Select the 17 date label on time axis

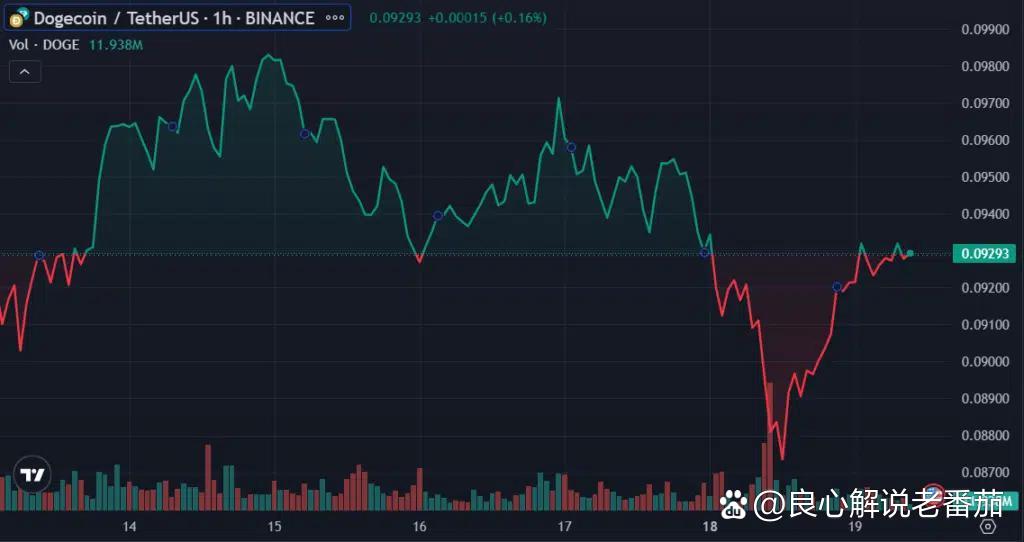point(564,526)
